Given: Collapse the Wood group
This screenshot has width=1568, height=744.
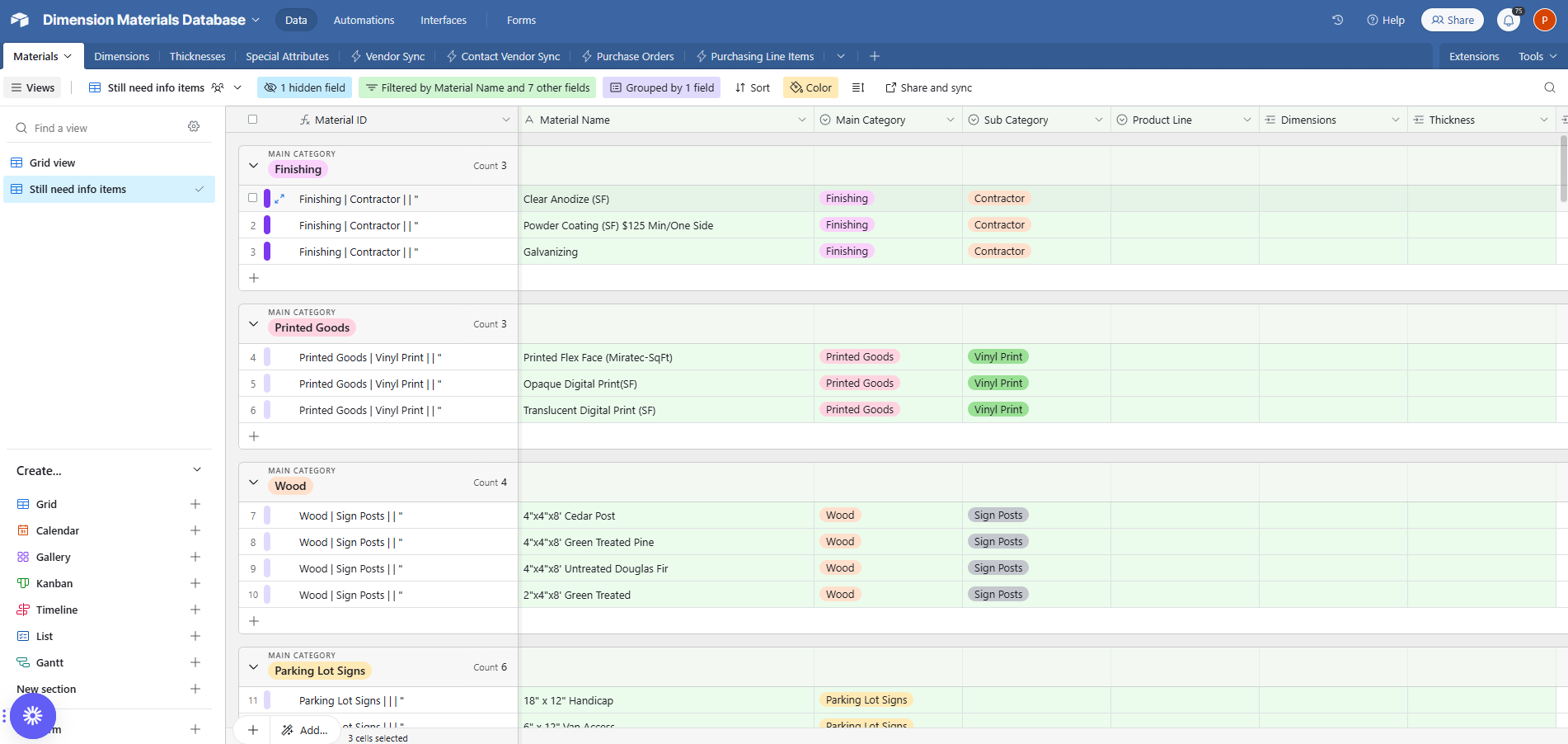Looking at the screenshot, I should coord(253,483).
